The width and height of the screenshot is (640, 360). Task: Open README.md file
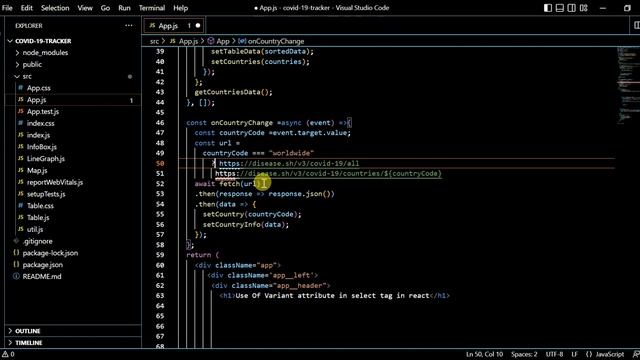click(x=42, y=277)
